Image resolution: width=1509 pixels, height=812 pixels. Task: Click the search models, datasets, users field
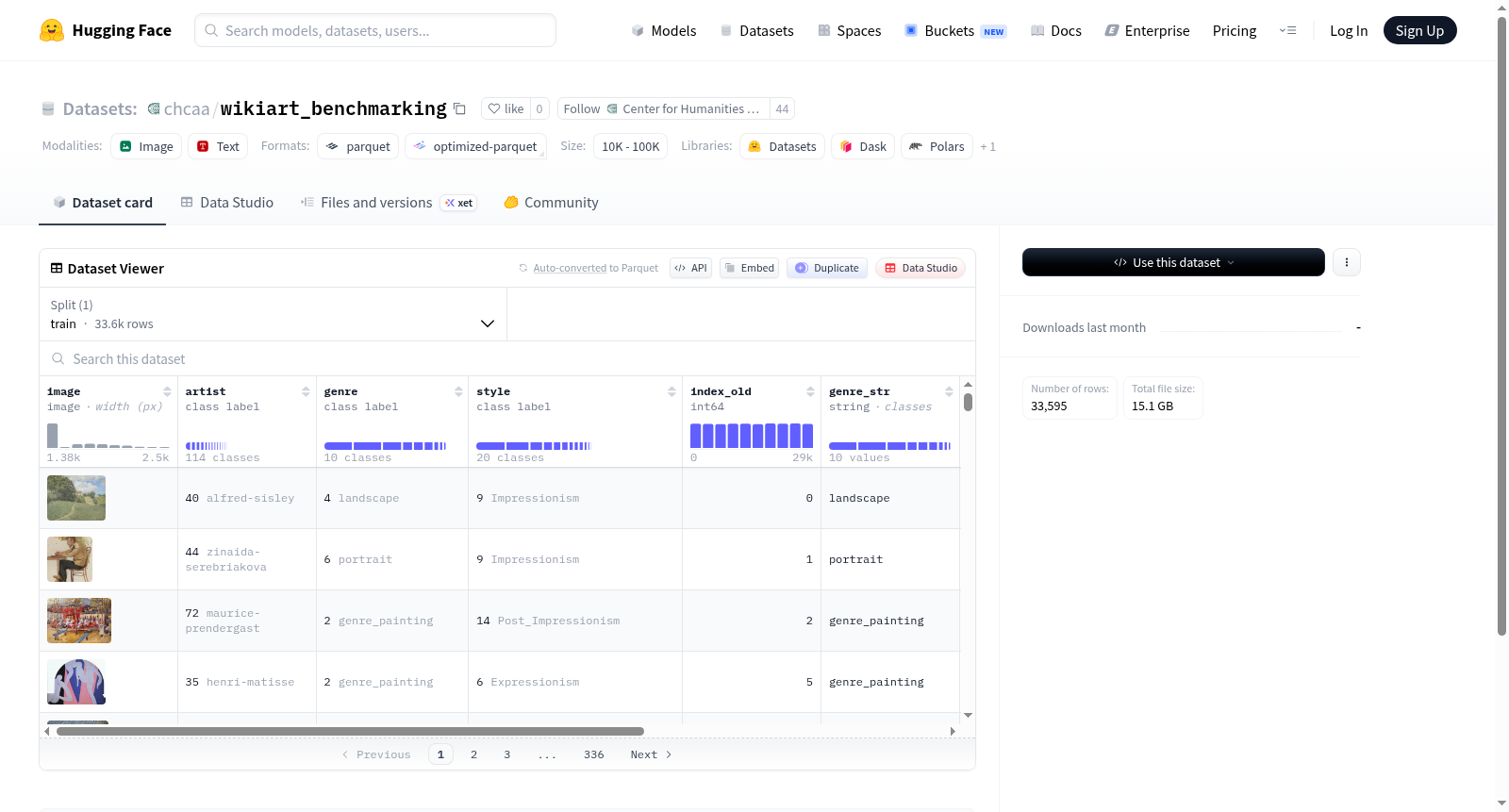coord(375,30)
